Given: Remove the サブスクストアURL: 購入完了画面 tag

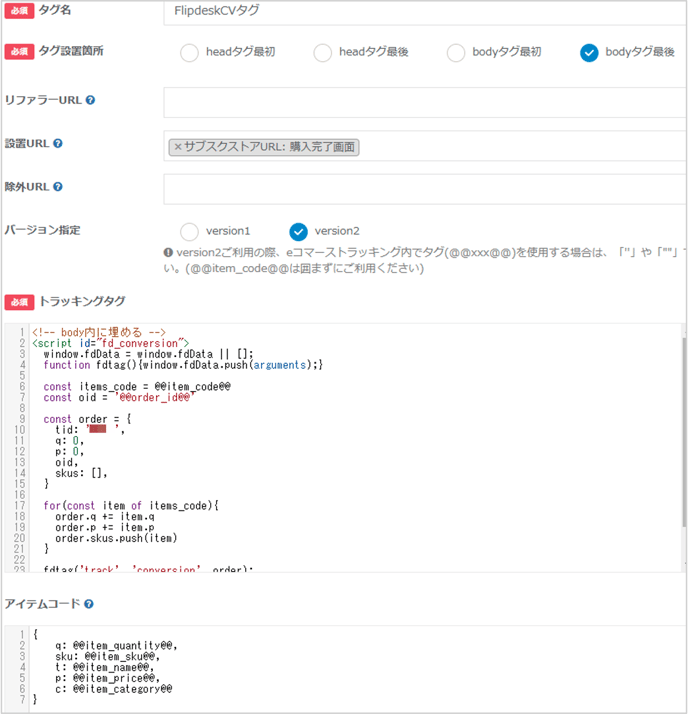Looking at the screenshot, I should 178,147.
